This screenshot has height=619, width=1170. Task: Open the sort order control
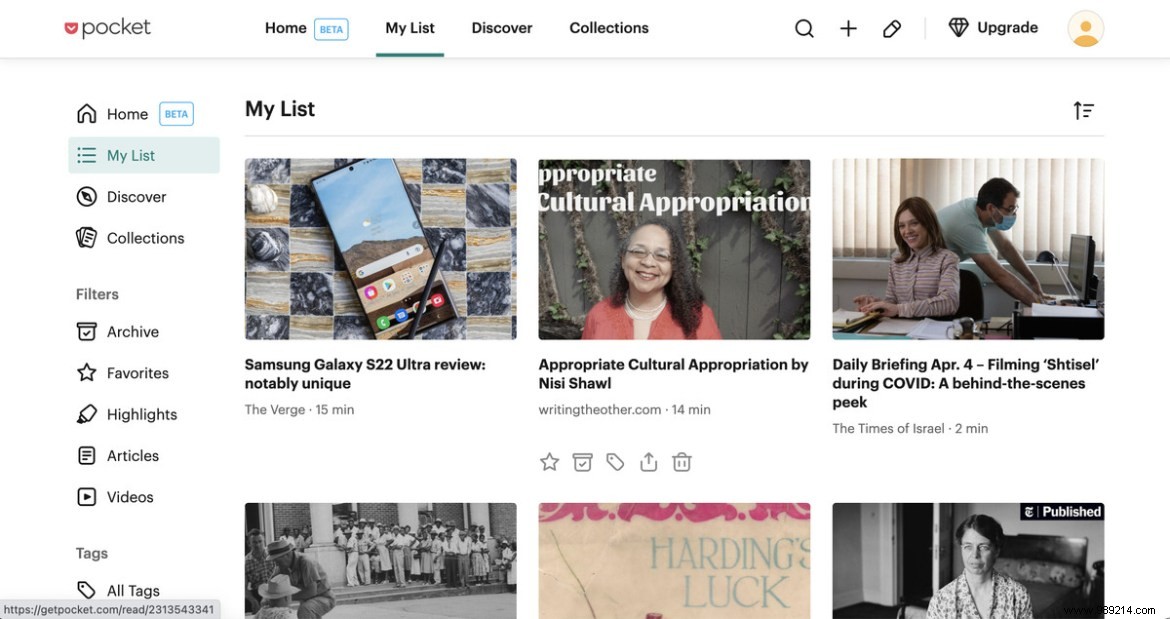pyautogui.click(x=1084, y=110)
